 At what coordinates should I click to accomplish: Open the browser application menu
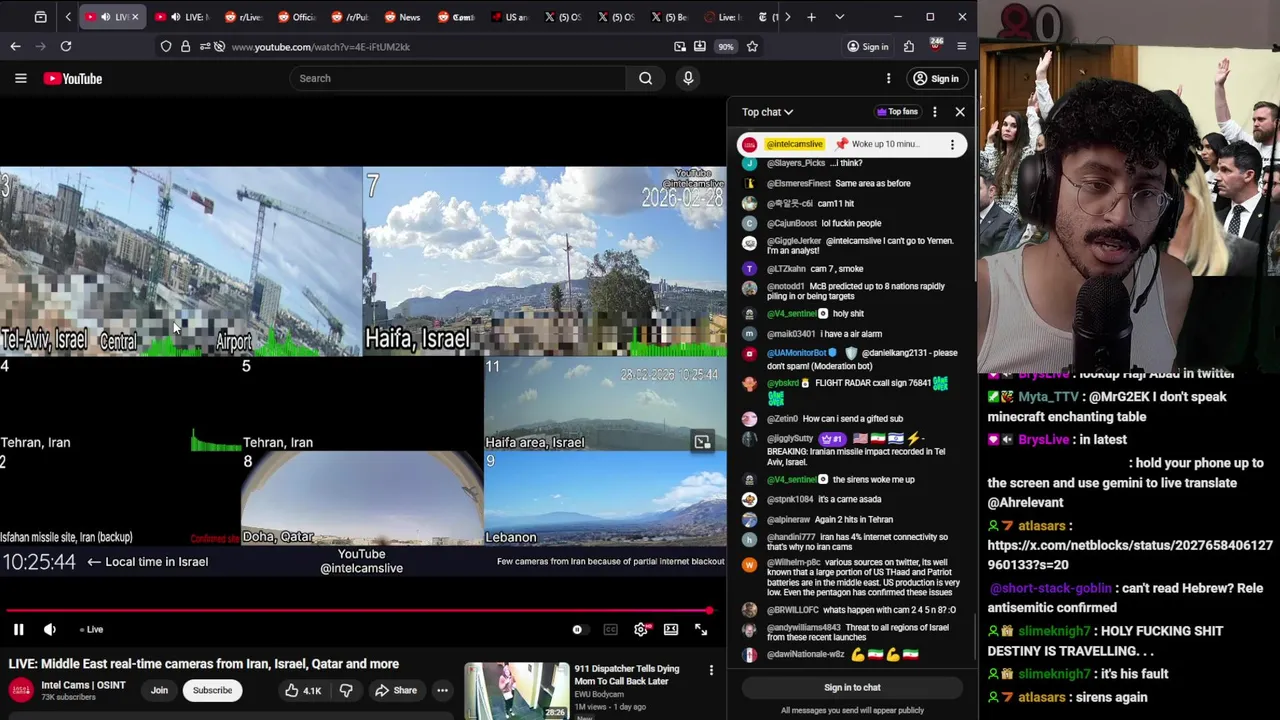click(962, 46)
